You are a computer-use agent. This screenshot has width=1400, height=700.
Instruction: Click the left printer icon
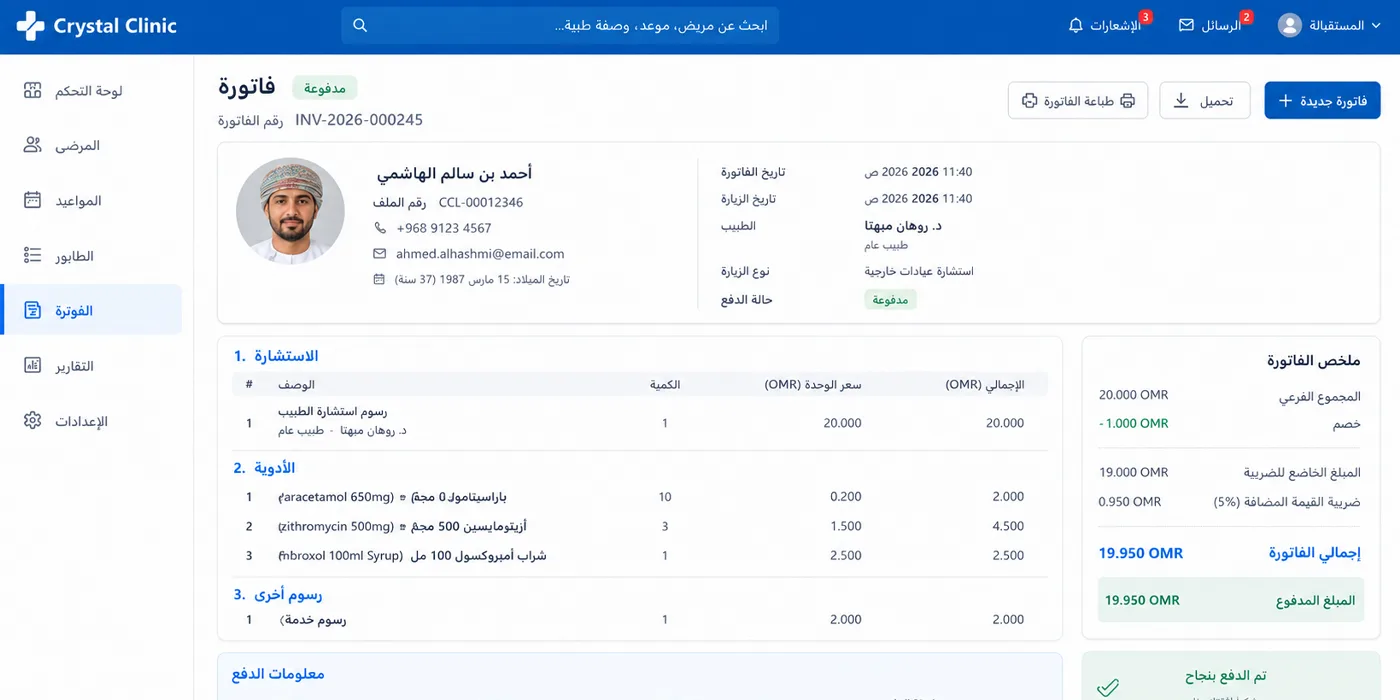tap(1029, 101)
